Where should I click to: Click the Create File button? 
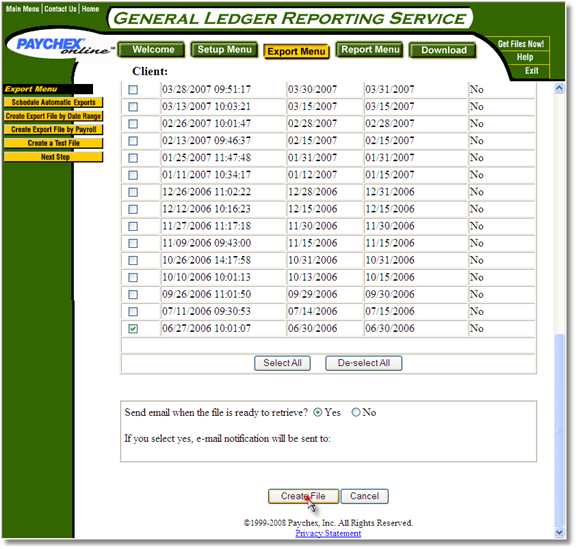click(303, 496)
